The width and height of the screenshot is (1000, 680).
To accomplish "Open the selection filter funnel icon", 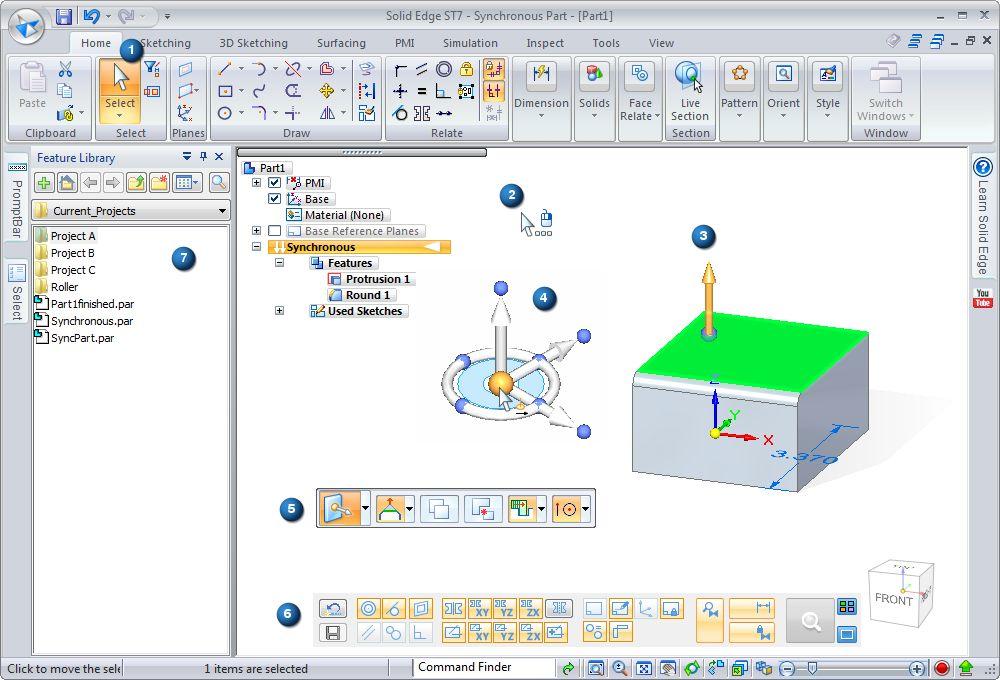I will click(x=152, y=68).
